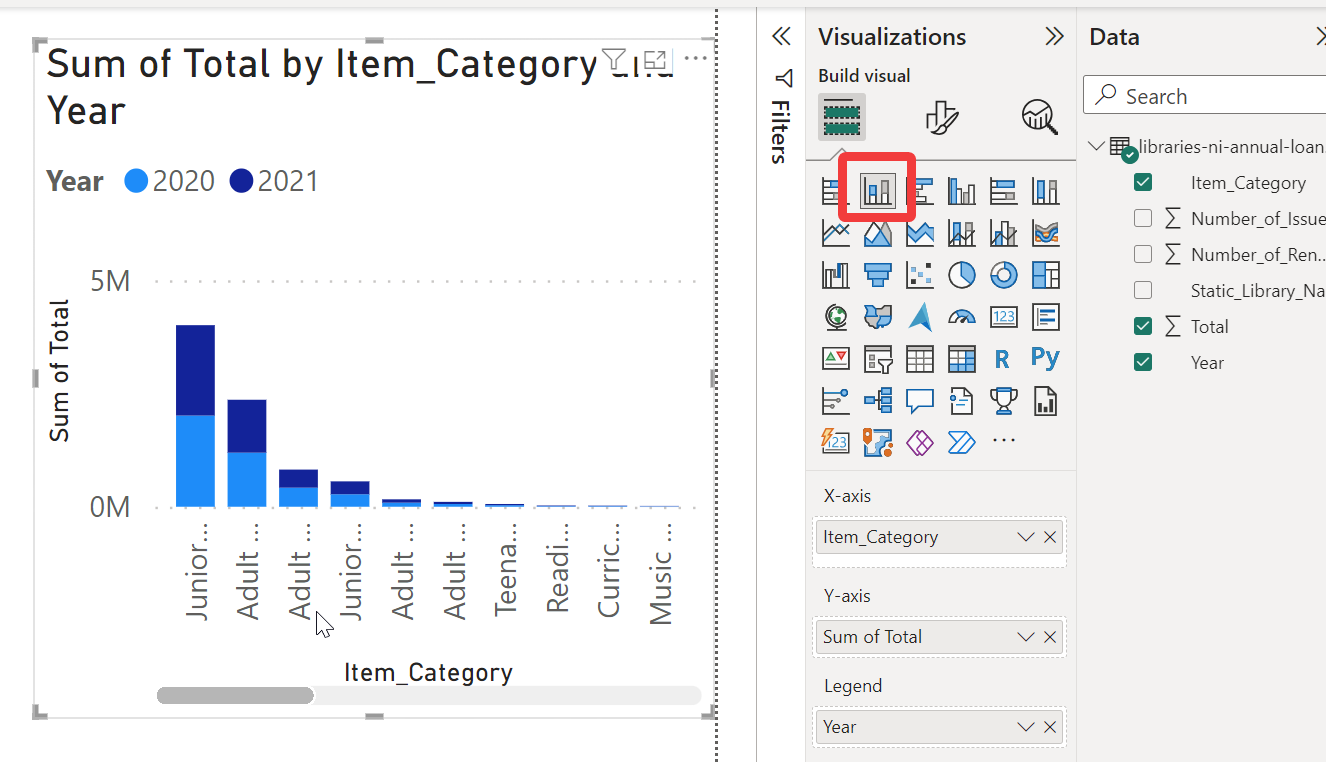The image size is (1326, 762).
Task: Check the Number_of_Ren.. field
Action: click(1143, 255)
